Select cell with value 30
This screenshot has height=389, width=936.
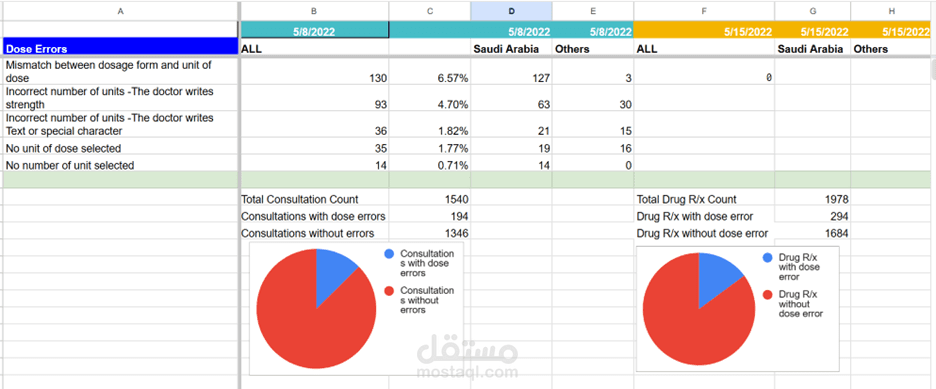coord(593,98)
